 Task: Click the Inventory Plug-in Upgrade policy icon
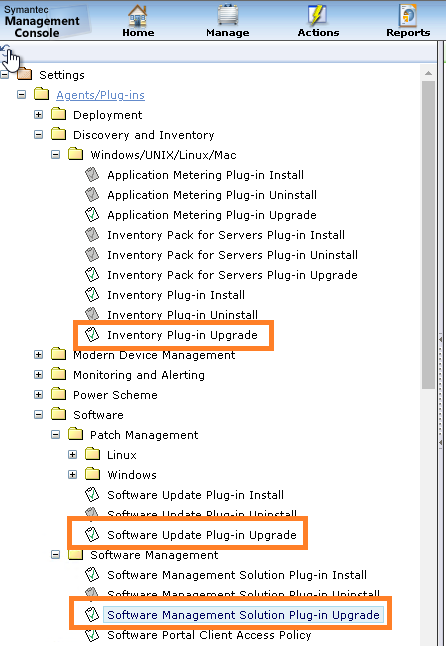(x=92, y=335)
